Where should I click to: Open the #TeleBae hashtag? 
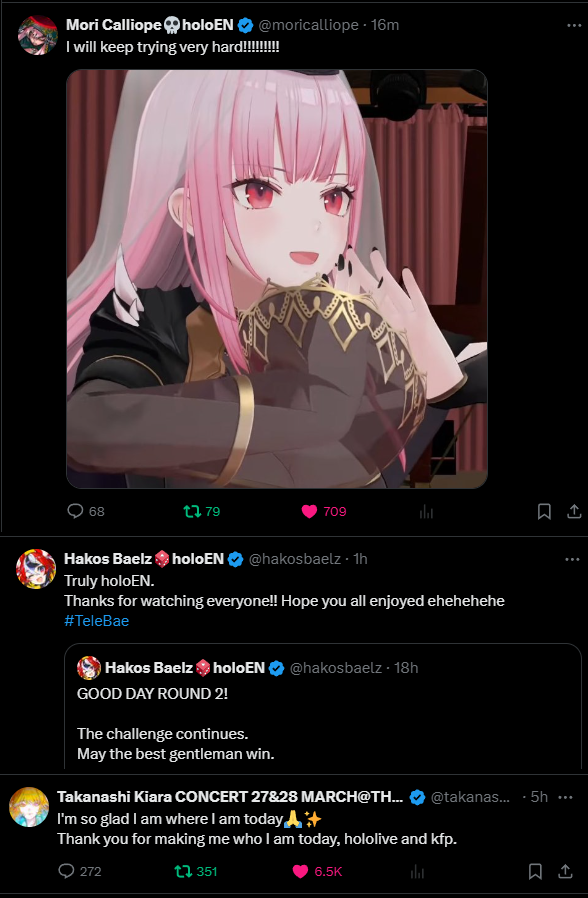point(96,621)
